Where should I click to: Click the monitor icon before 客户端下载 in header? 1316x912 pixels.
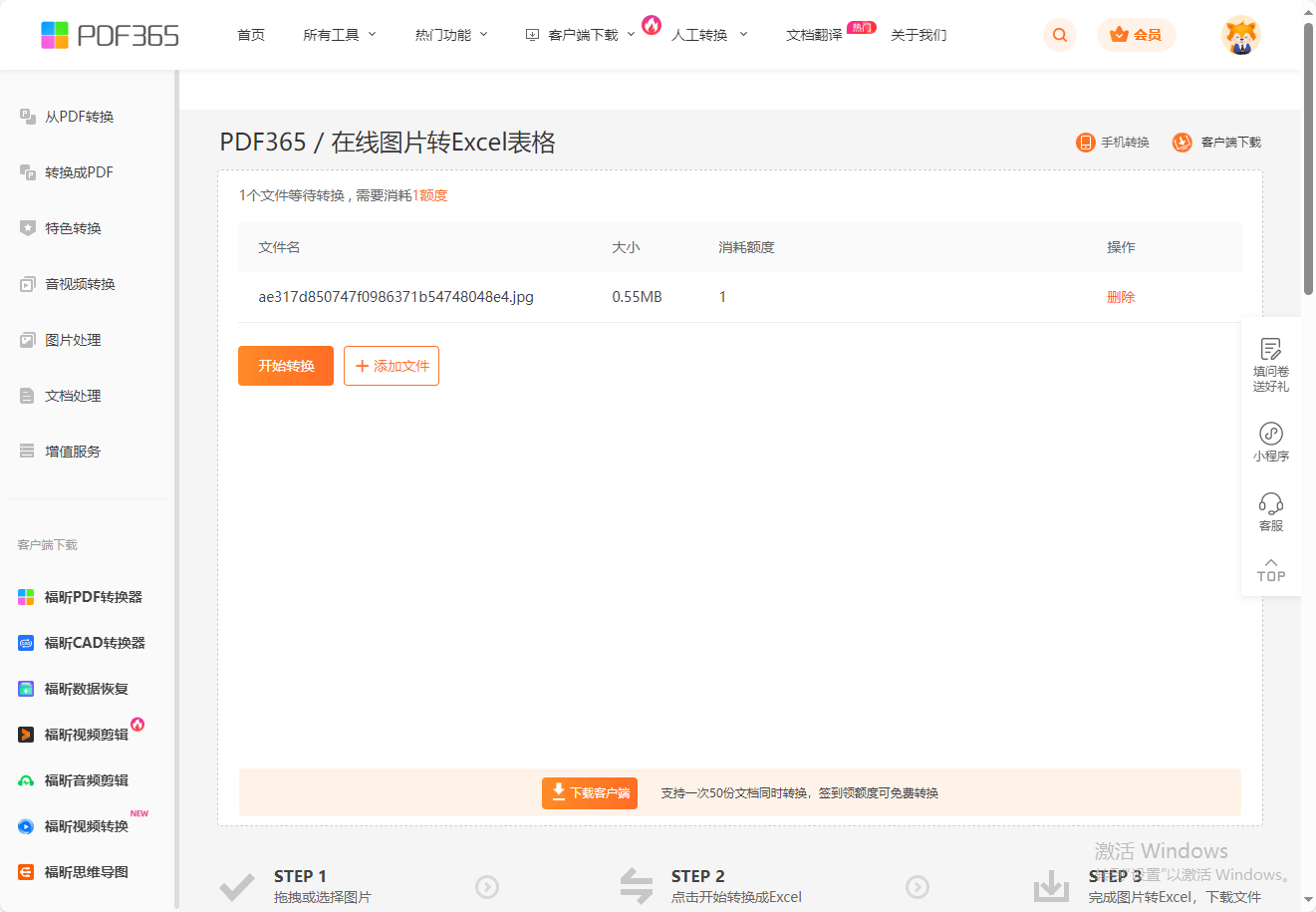point(532,35)
